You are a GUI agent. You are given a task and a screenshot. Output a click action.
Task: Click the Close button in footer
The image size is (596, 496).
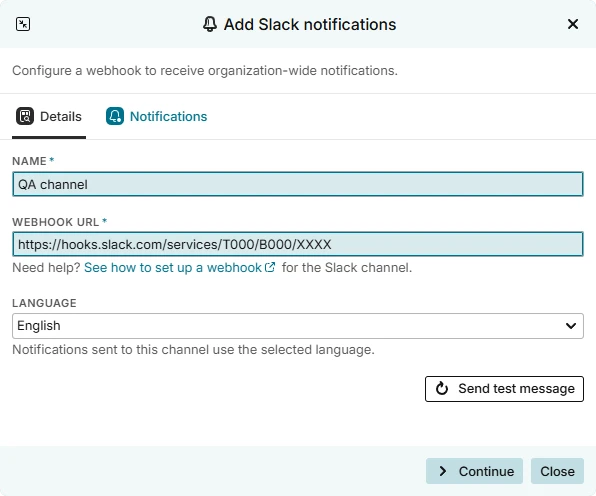(x=557, y=471)
